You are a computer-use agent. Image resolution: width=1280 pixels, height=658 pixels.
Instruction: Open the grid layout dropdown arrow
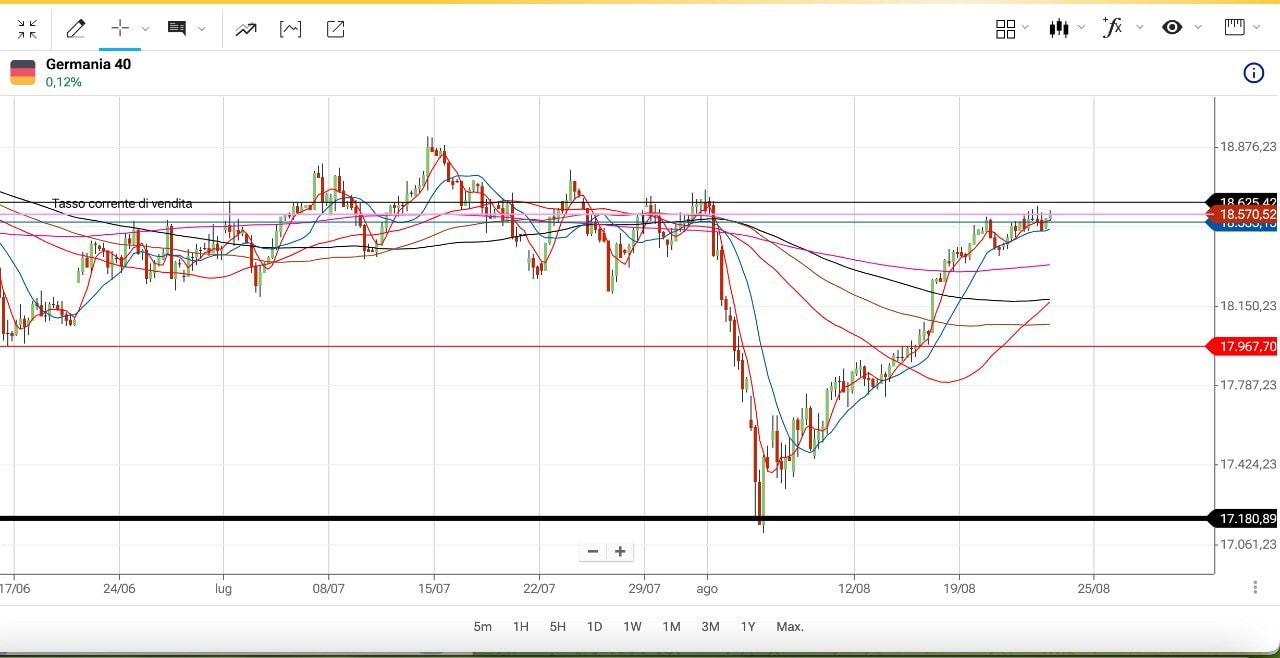(x=1025, y=29)
